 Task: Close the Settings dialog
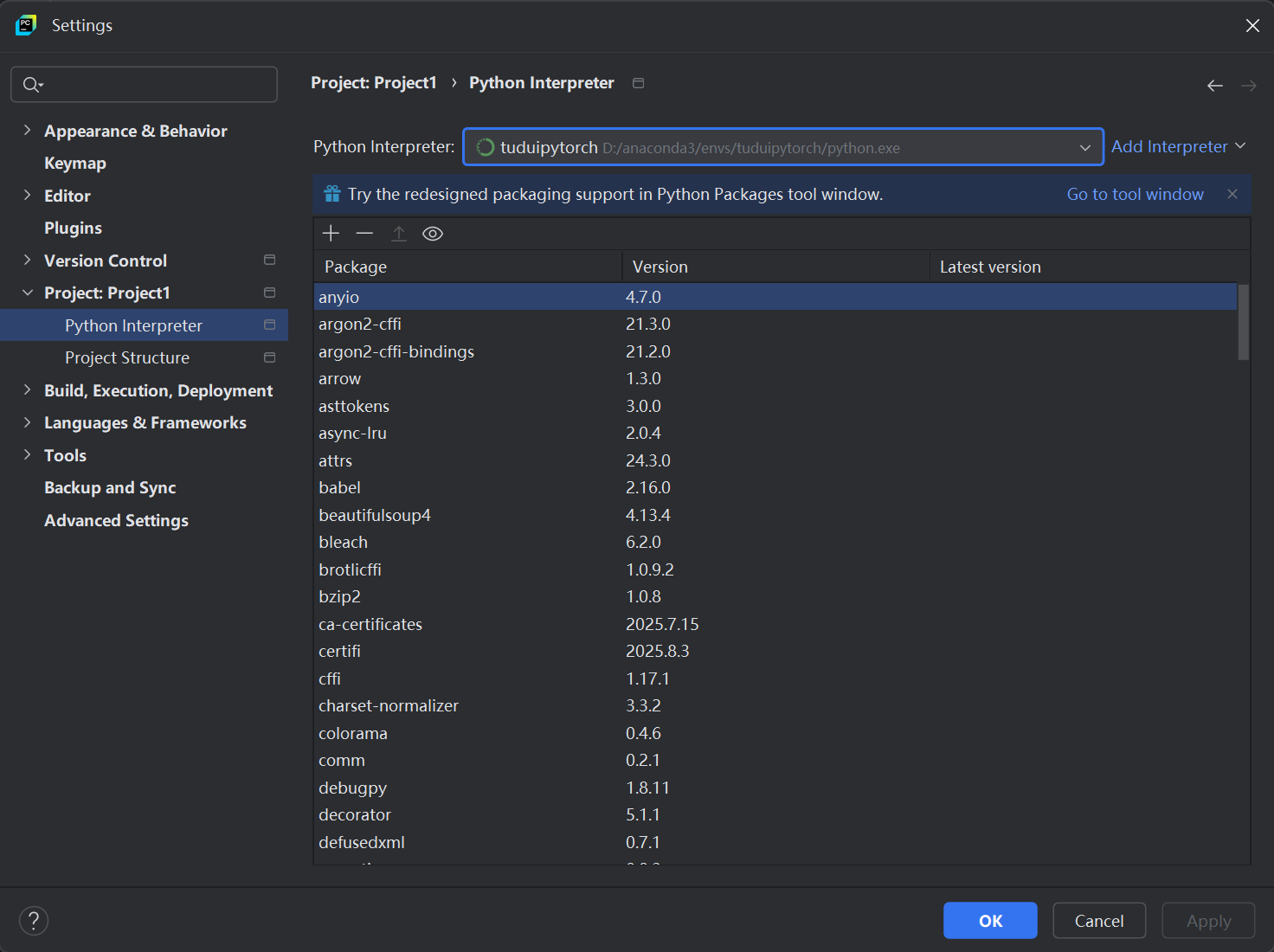(1252, 25)
